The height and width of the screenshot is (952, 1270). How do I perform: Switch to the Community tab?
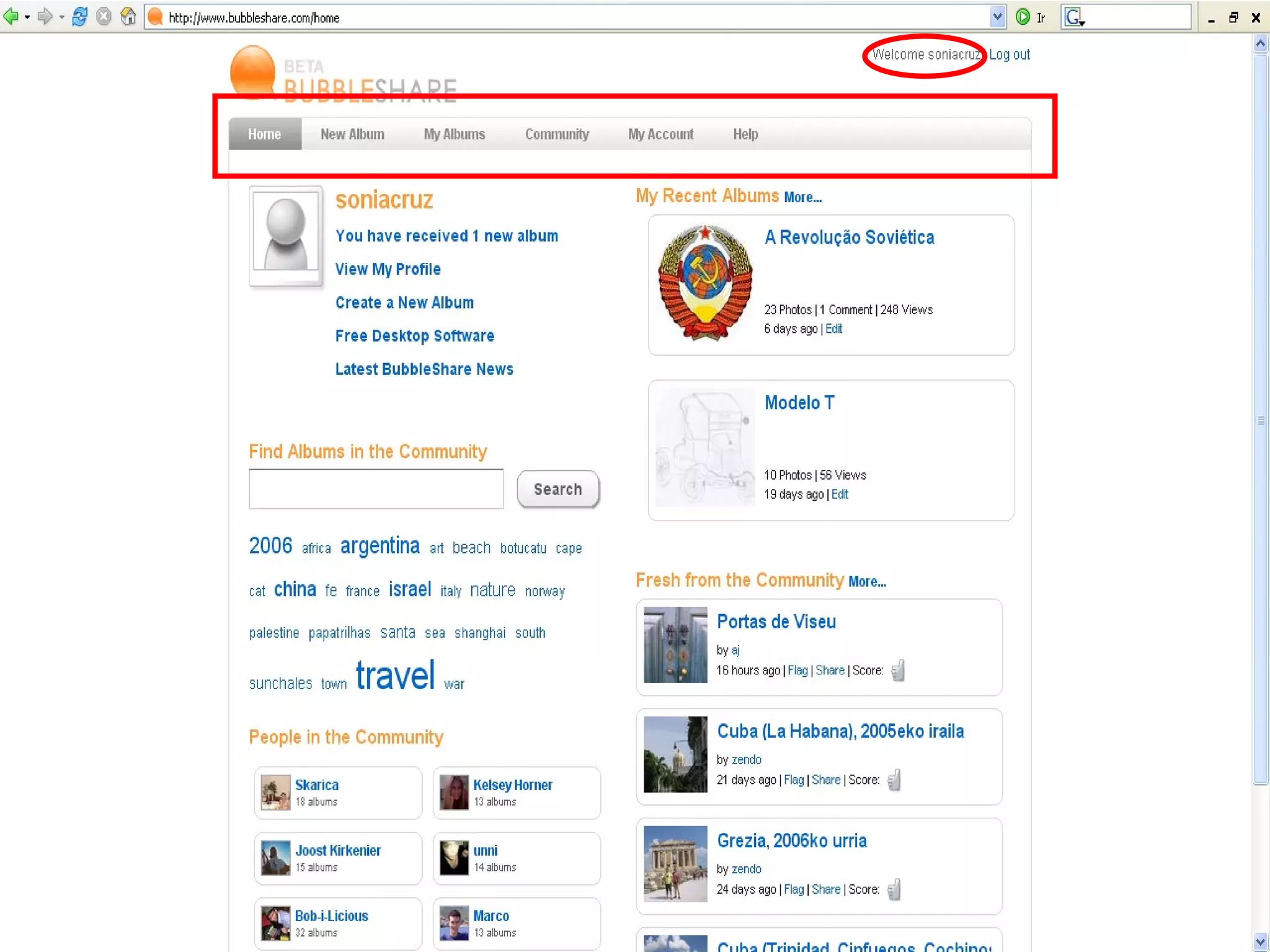pyautogui.click(x=556, y=134)
